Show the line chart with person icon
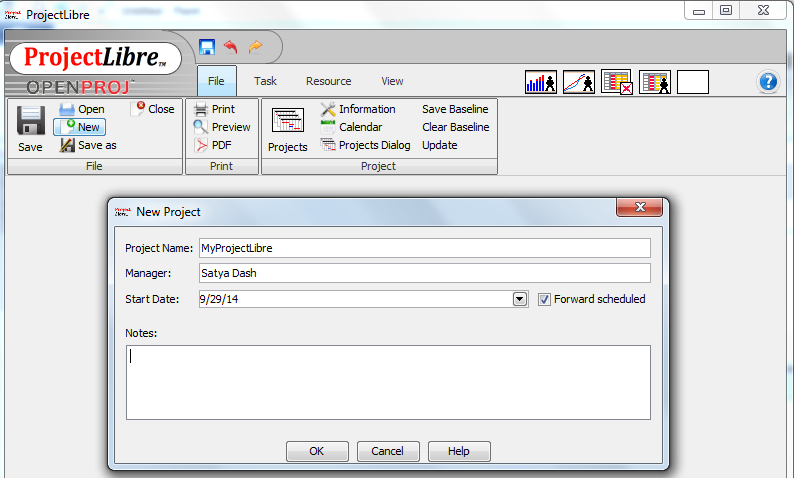 pyautogui.click(x=579, y=82)
